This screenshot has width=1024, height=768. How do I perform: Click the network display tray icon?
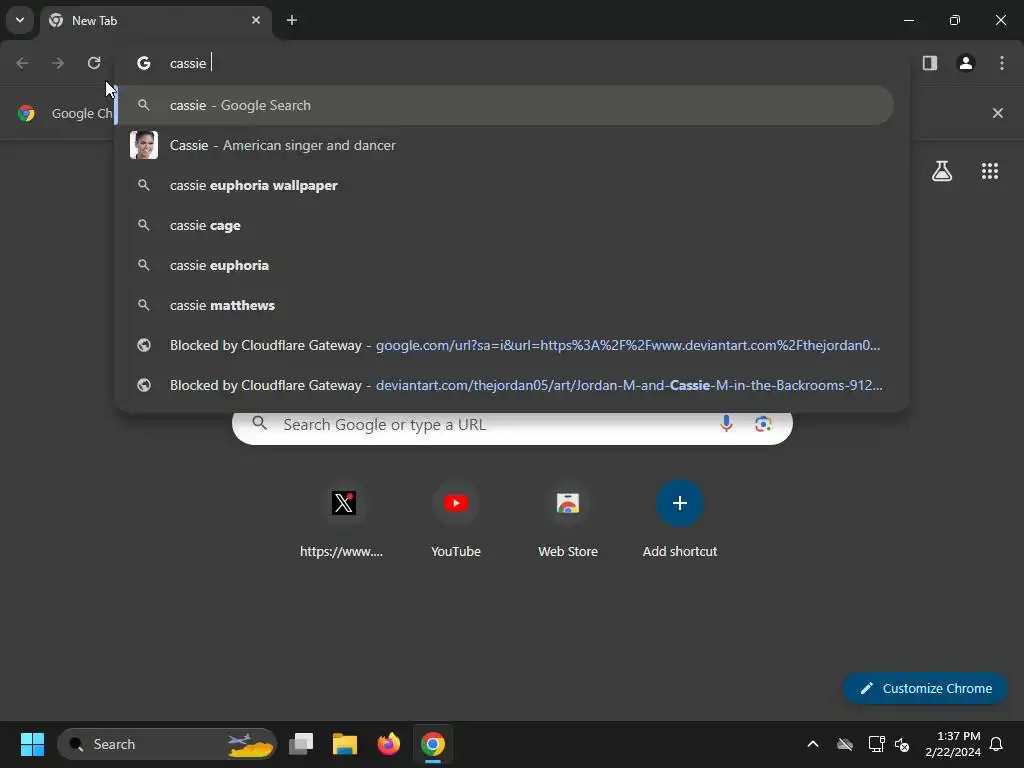click(x=876, y=744)
